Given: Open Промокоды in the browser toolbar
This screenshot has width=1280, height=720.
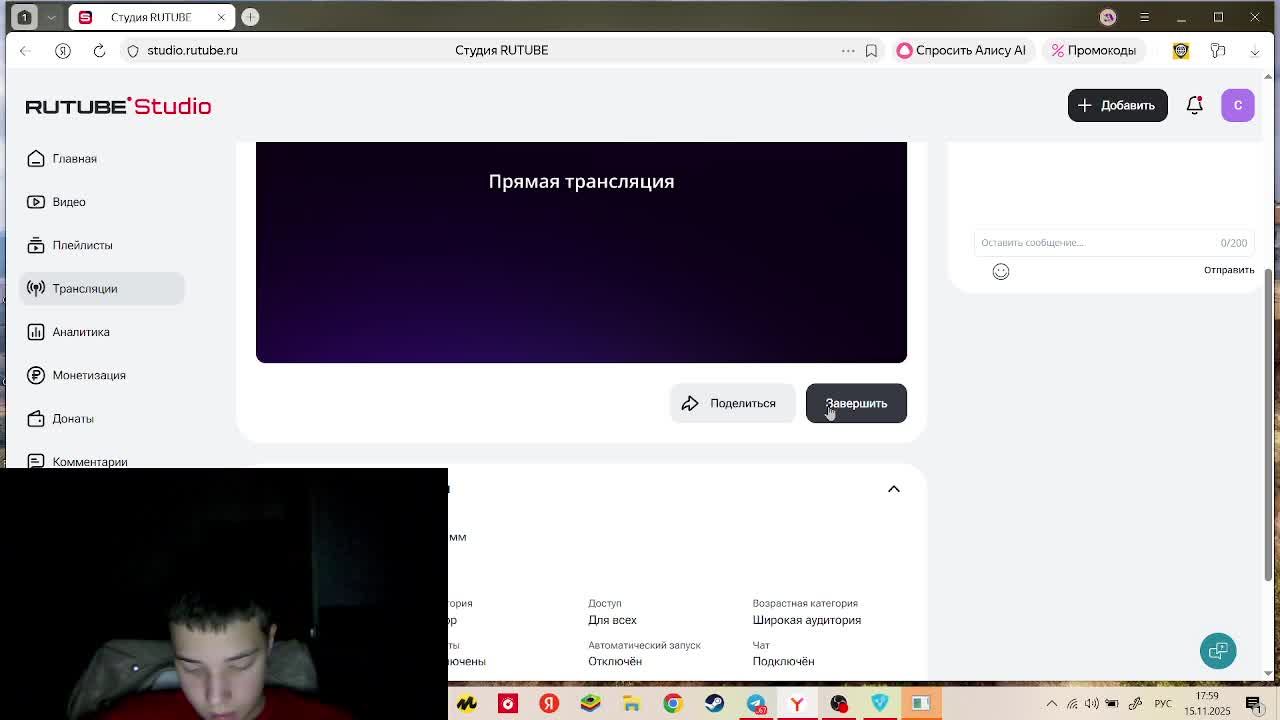Looking at the screenshot, I should [x=1093, y=50].
